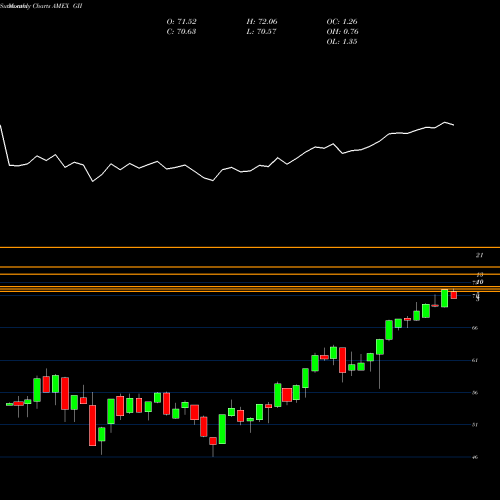Click the 'L: 70.57' low value
This screenshot has width=500, height=500.
[x=262, y=32]
